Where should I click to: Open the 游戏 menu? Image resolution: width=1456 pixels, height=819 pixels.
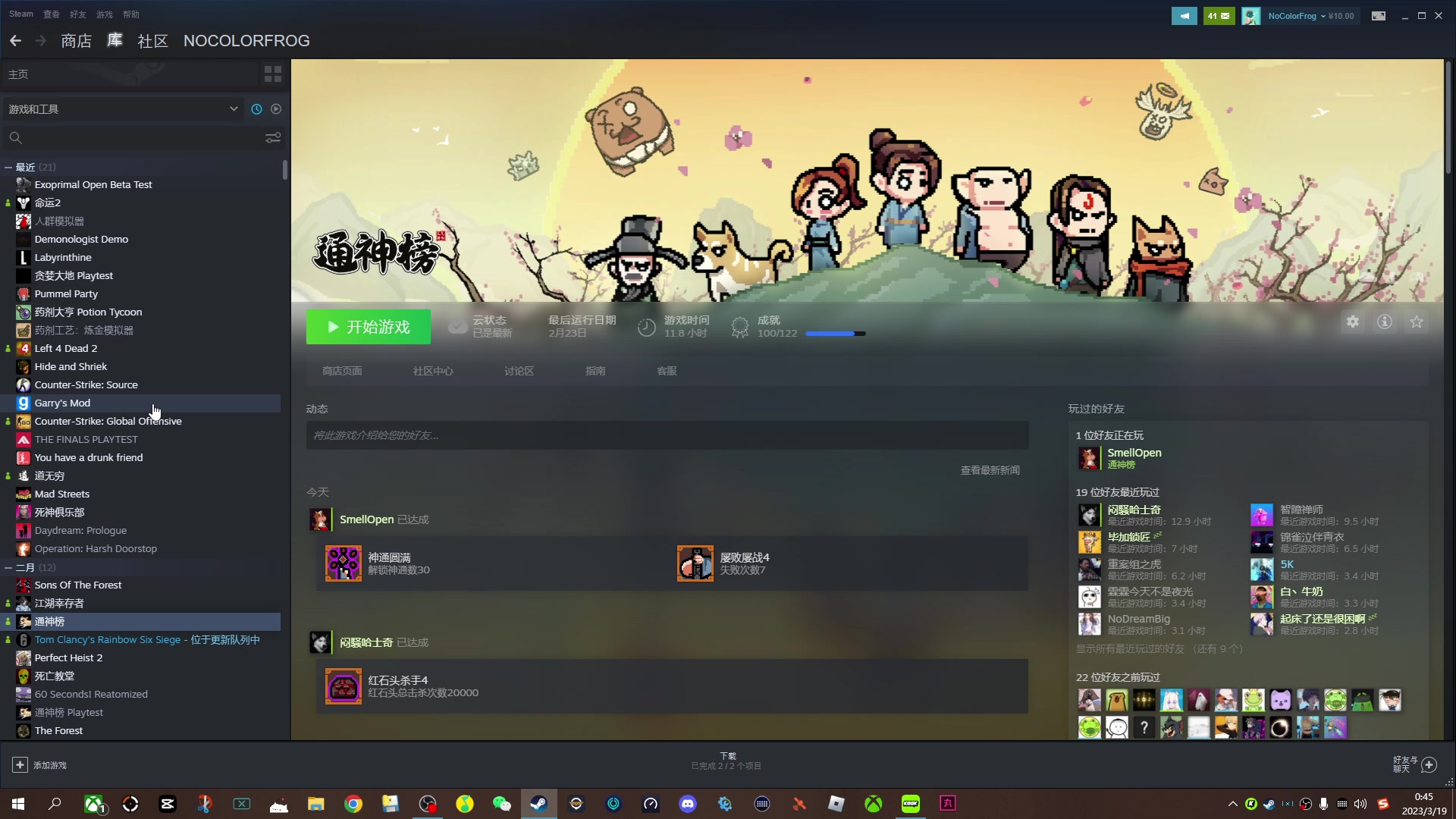coord(105,14)
